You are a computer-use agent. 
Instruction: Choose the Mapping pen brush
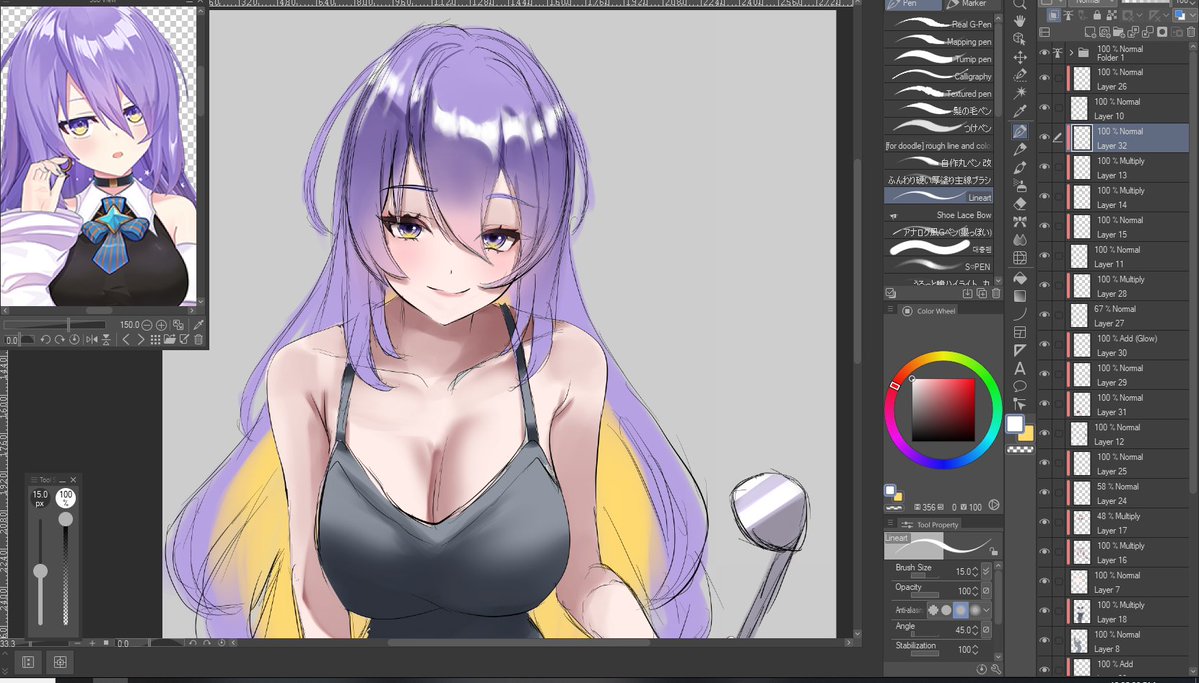939,41
